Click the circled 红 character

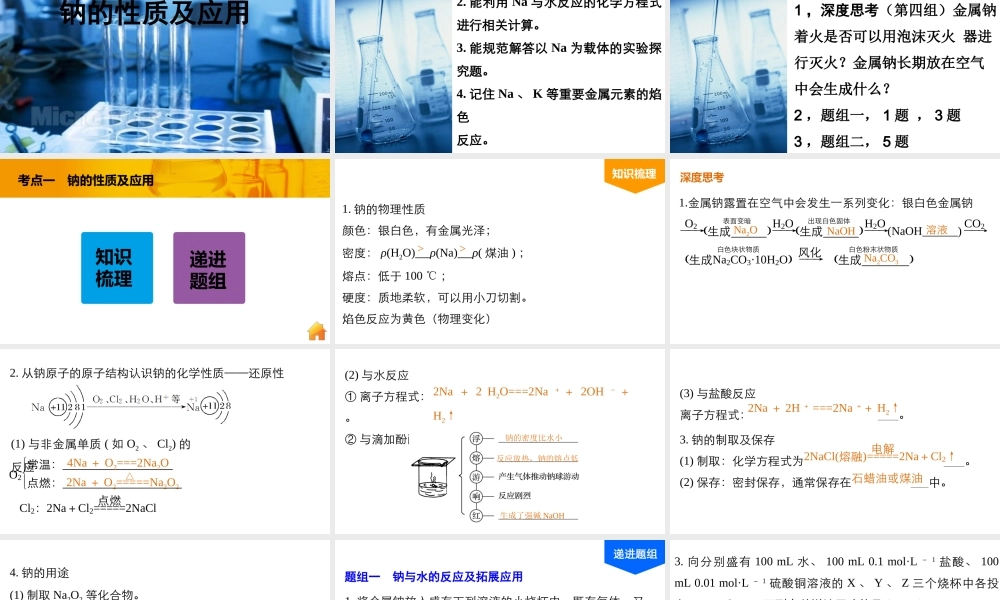point(476,515)
